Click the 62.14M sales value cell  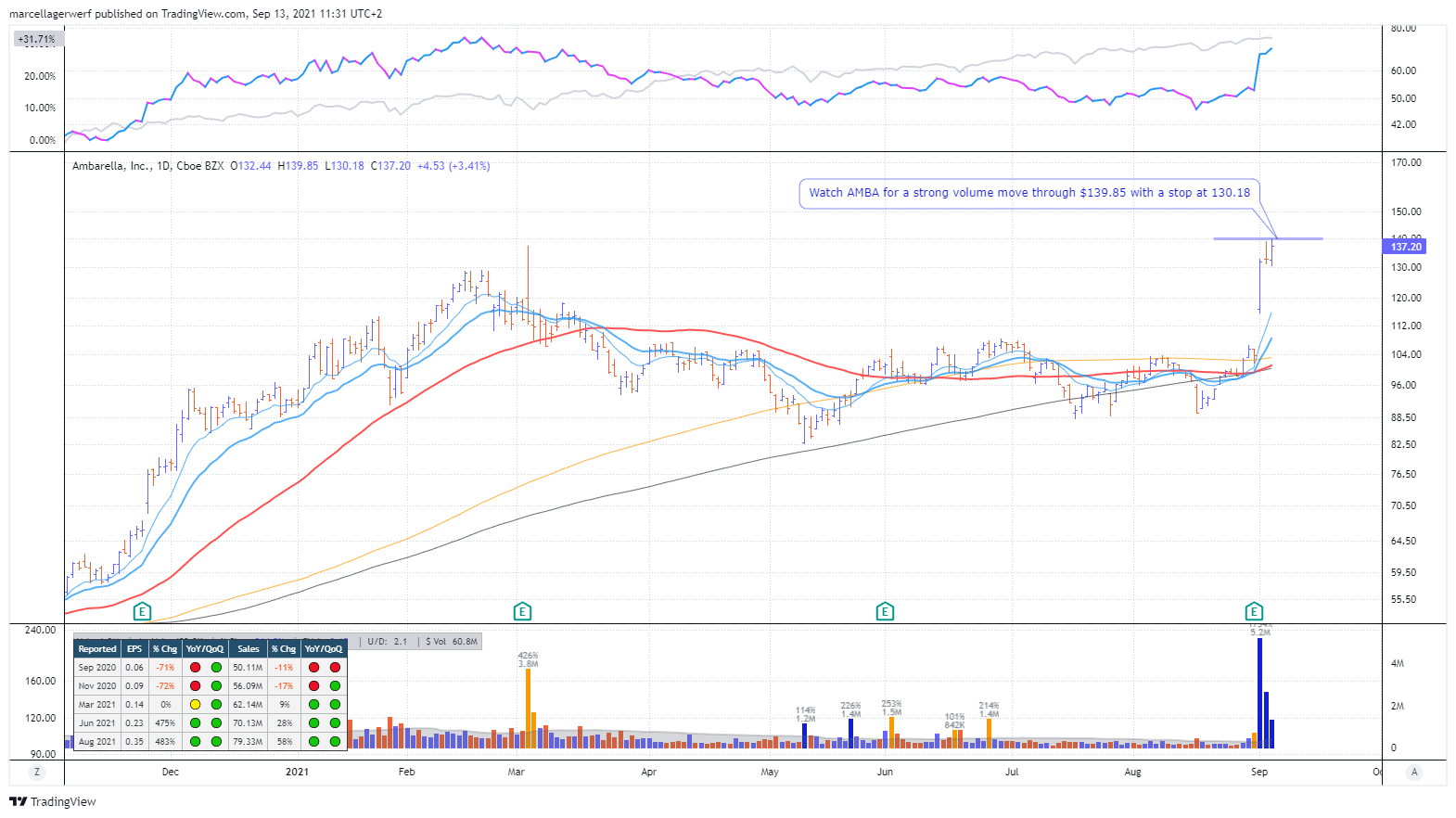(248, 705)
